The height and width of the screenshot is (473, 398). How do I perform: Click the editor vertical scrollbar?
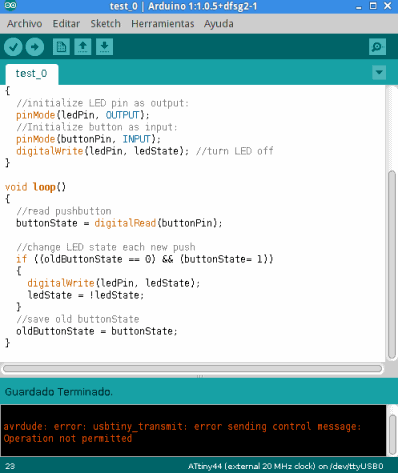click(x=392, y=265)
